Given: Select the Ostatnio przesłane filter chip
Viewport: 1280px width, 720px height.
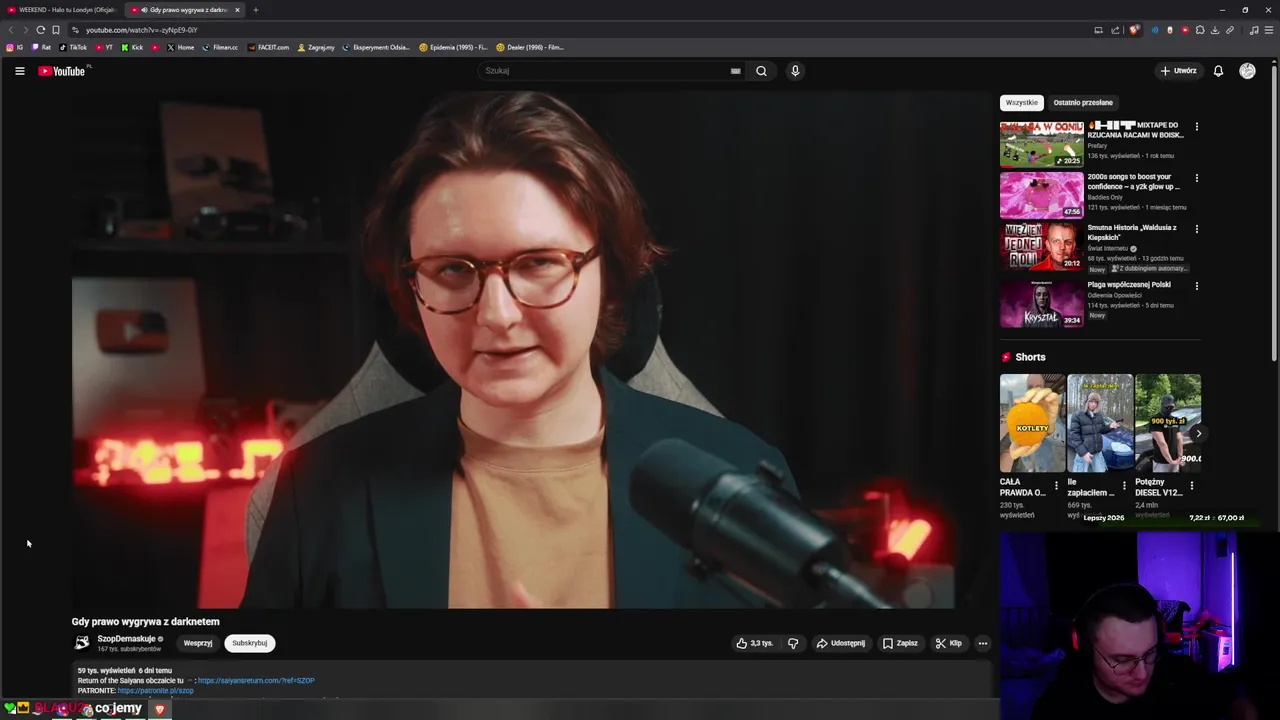Looking at the screenshot, I should (1082, 102).
